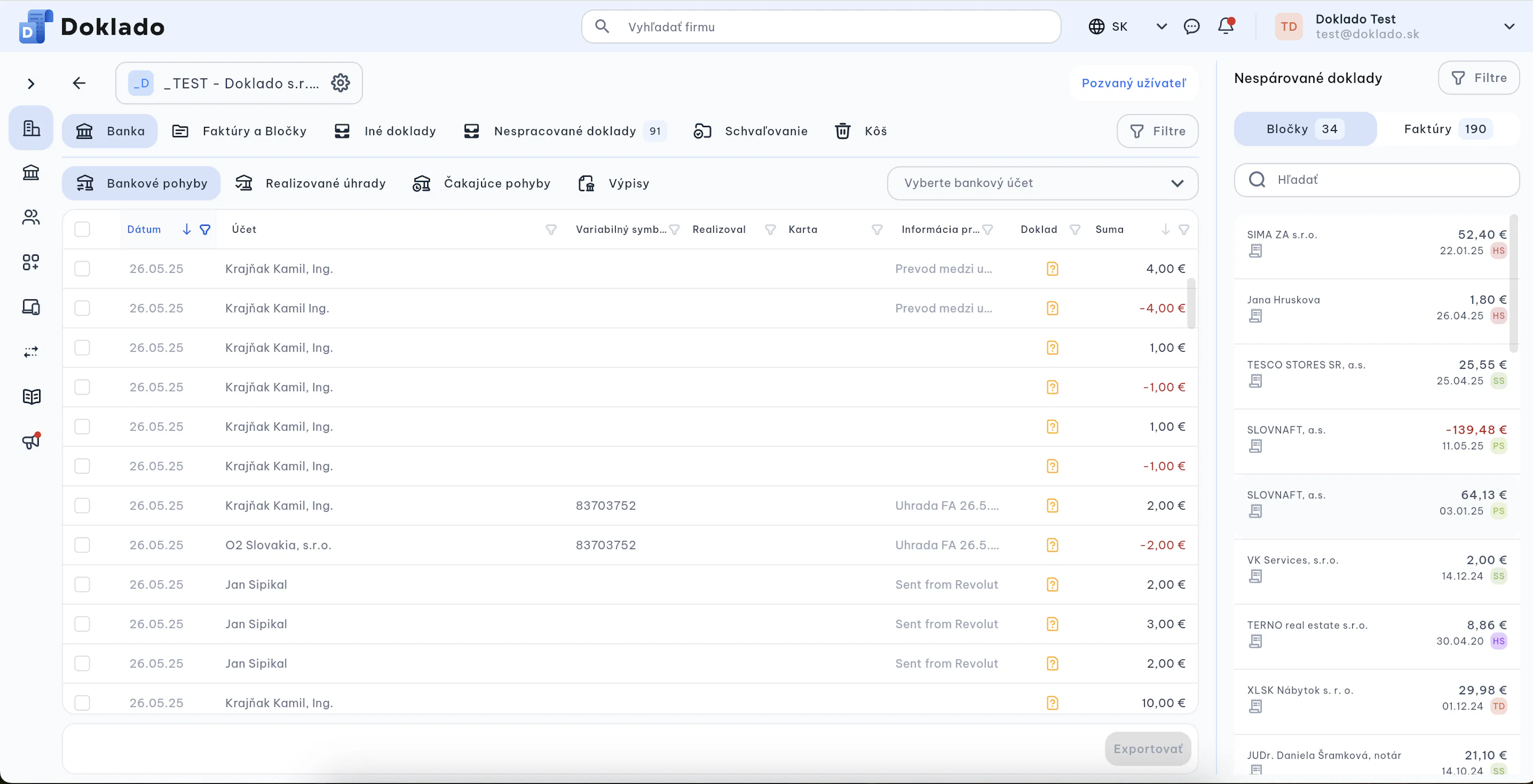Viewport: 1533px width, 784px height.
Task: Open the company building sidebar icon
Action: [x=31, y=128]
